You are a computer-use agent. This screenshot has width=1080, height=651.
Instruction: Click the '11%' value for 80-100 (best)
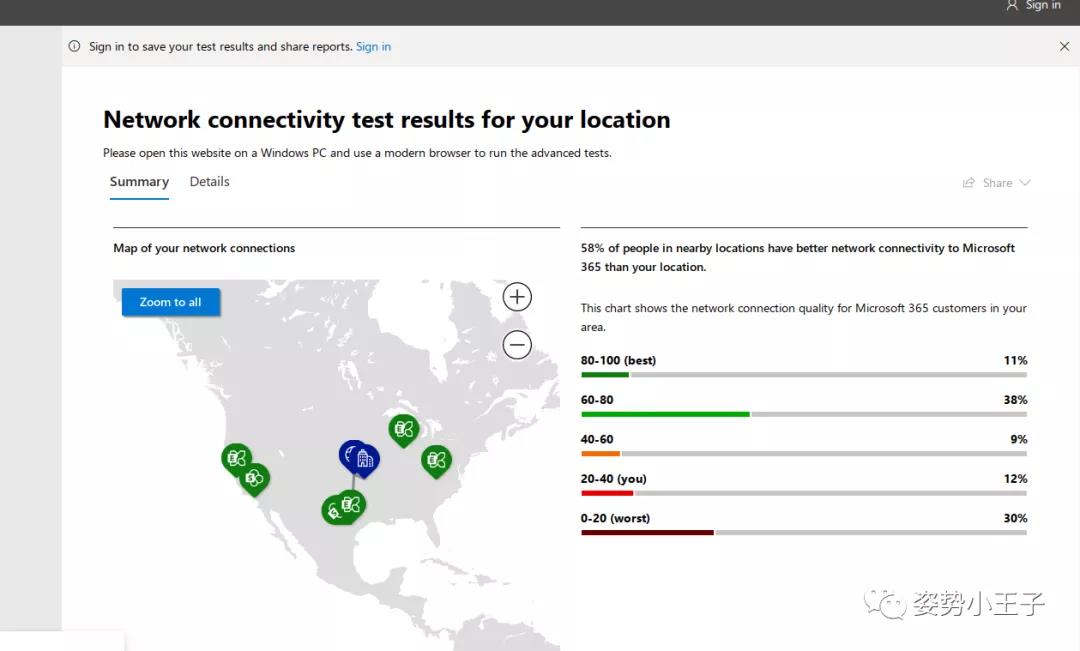pyautogui.click(x=1015, y=360)
